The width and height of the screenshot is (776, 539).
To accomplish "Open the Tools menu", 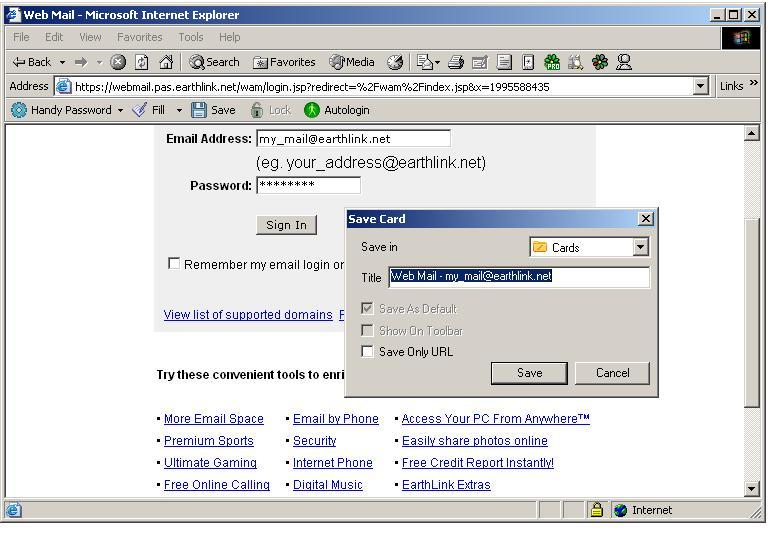I will pos(191,37).
